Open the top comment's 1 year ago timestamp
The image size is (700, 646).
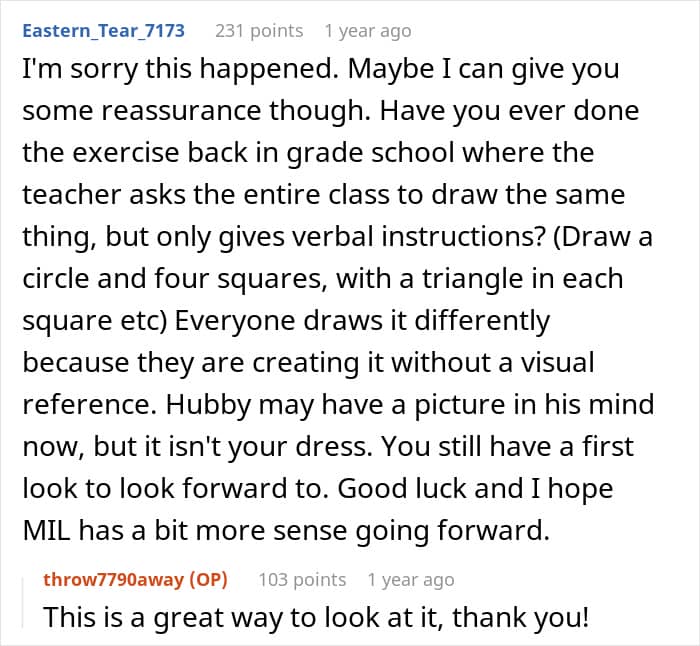[368, 31]
